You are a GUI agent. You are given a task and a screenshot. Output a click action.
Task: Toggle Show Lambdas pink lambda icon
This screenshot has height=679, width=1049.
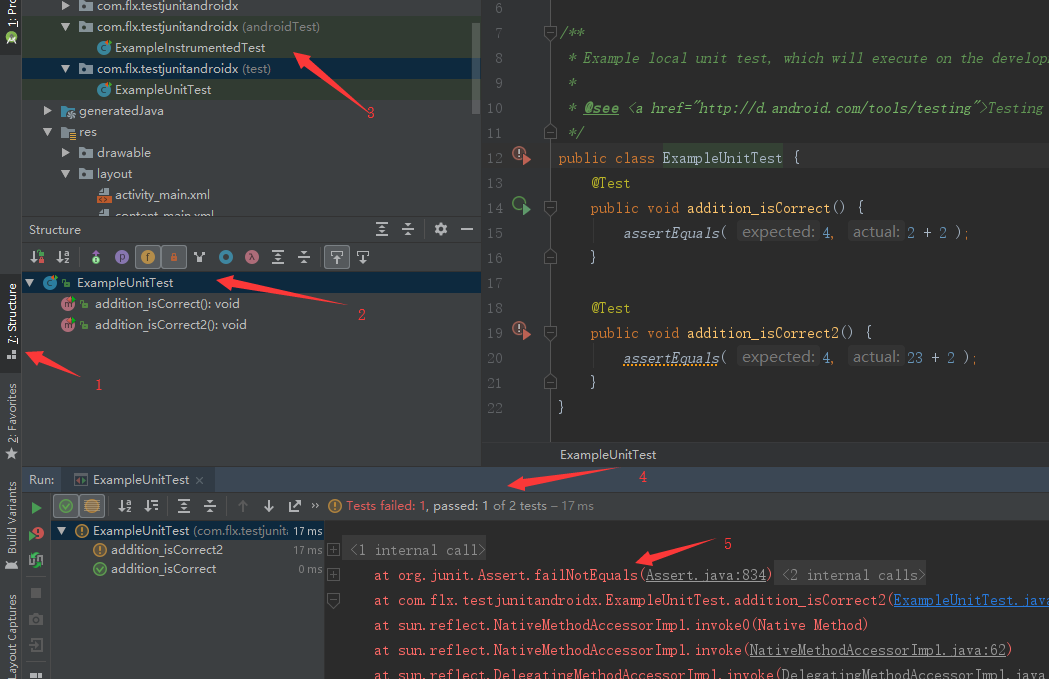click(x=252, y=257)
